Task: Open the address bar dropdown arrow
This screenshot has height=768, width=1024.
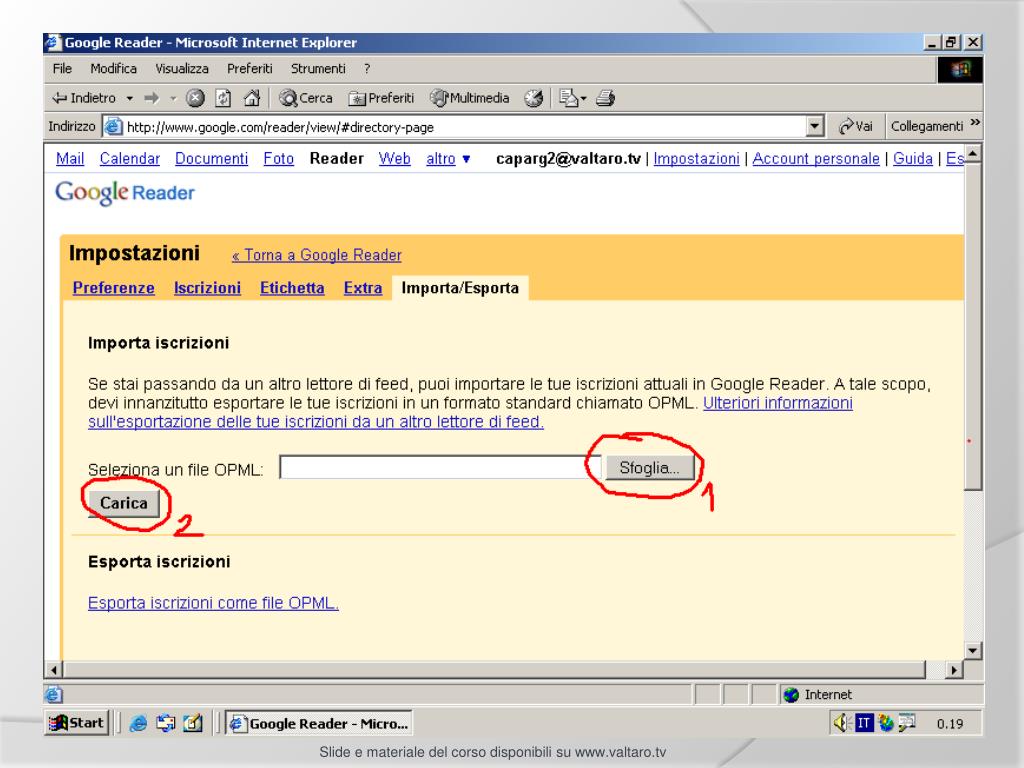Action: [x=814, y=126]
